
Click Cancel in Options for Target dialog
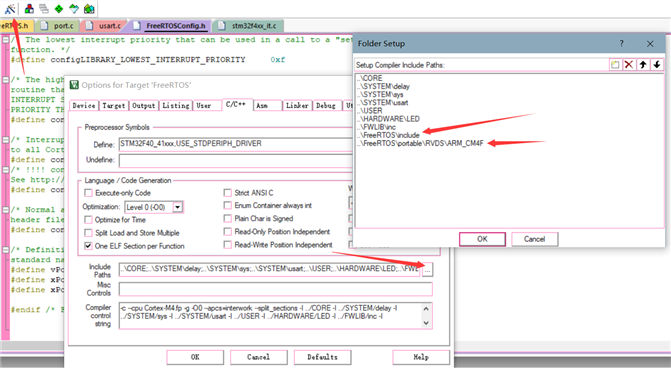pyautogui.click(x=258, y=357)
